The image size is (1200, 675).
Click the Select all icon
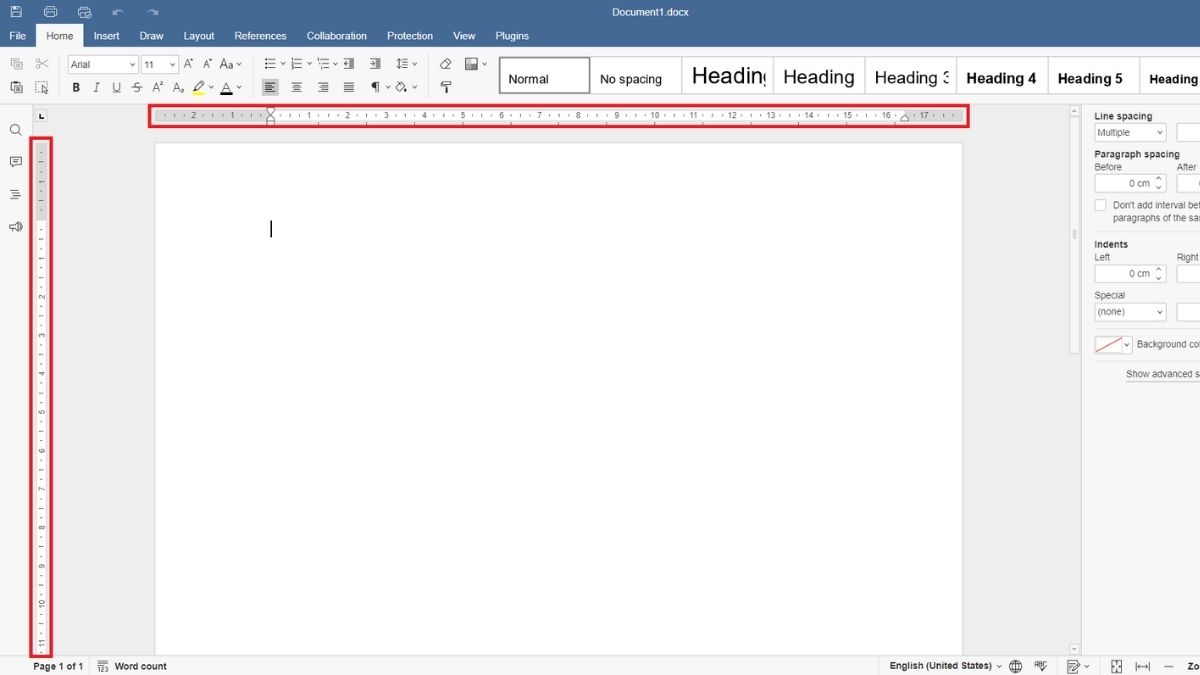coord(42,87)
